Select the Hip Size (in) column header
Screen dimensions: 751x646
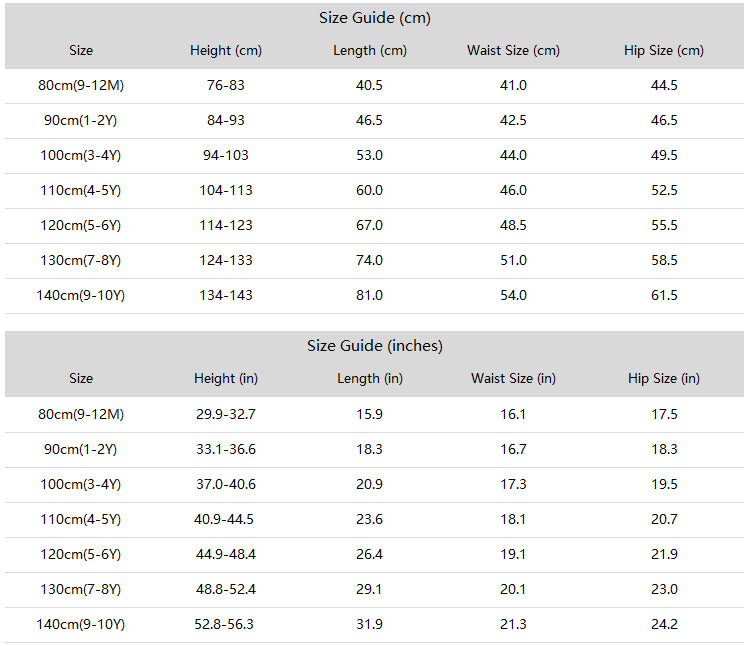click(x=664, y=378)
